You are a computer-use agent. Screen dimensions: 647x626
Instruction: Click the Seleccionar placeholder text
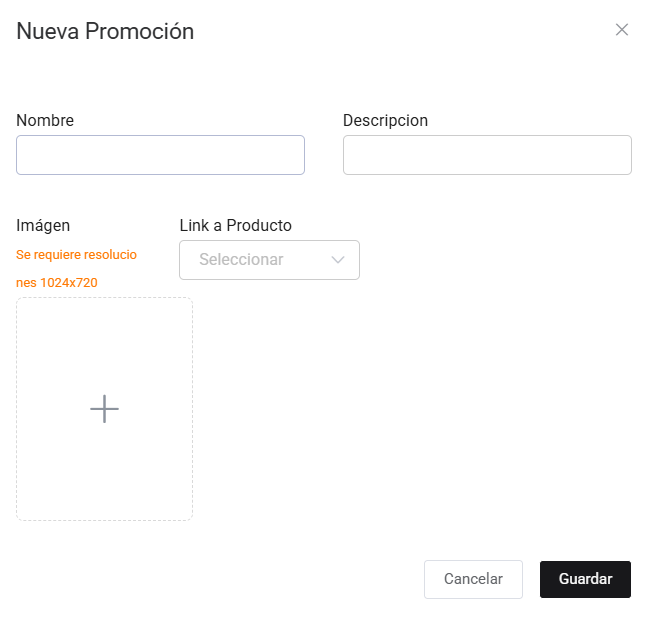pos(241,260)
